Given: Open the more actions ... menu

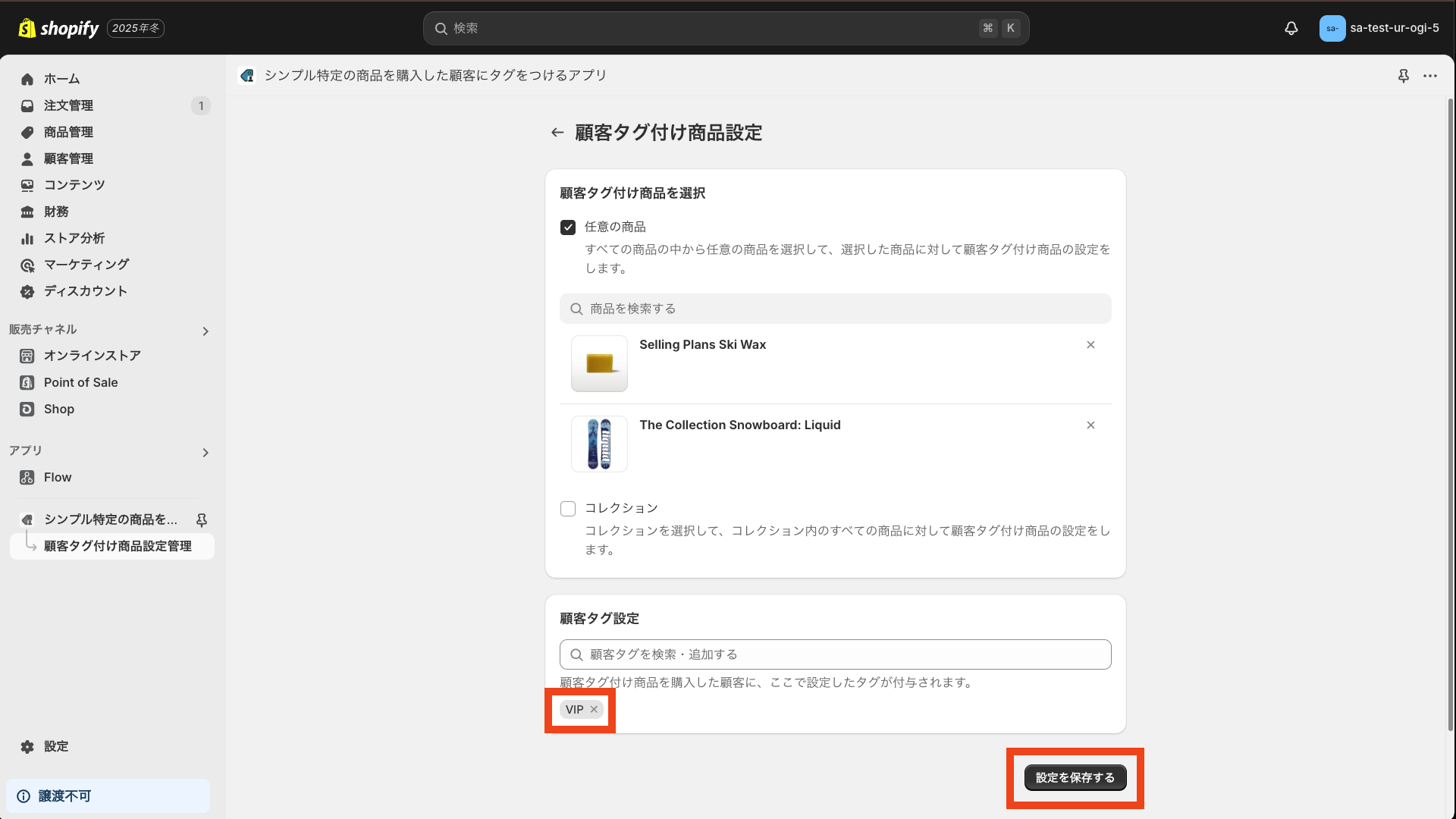Looking at the screenshot, I should pos(1432,76).
